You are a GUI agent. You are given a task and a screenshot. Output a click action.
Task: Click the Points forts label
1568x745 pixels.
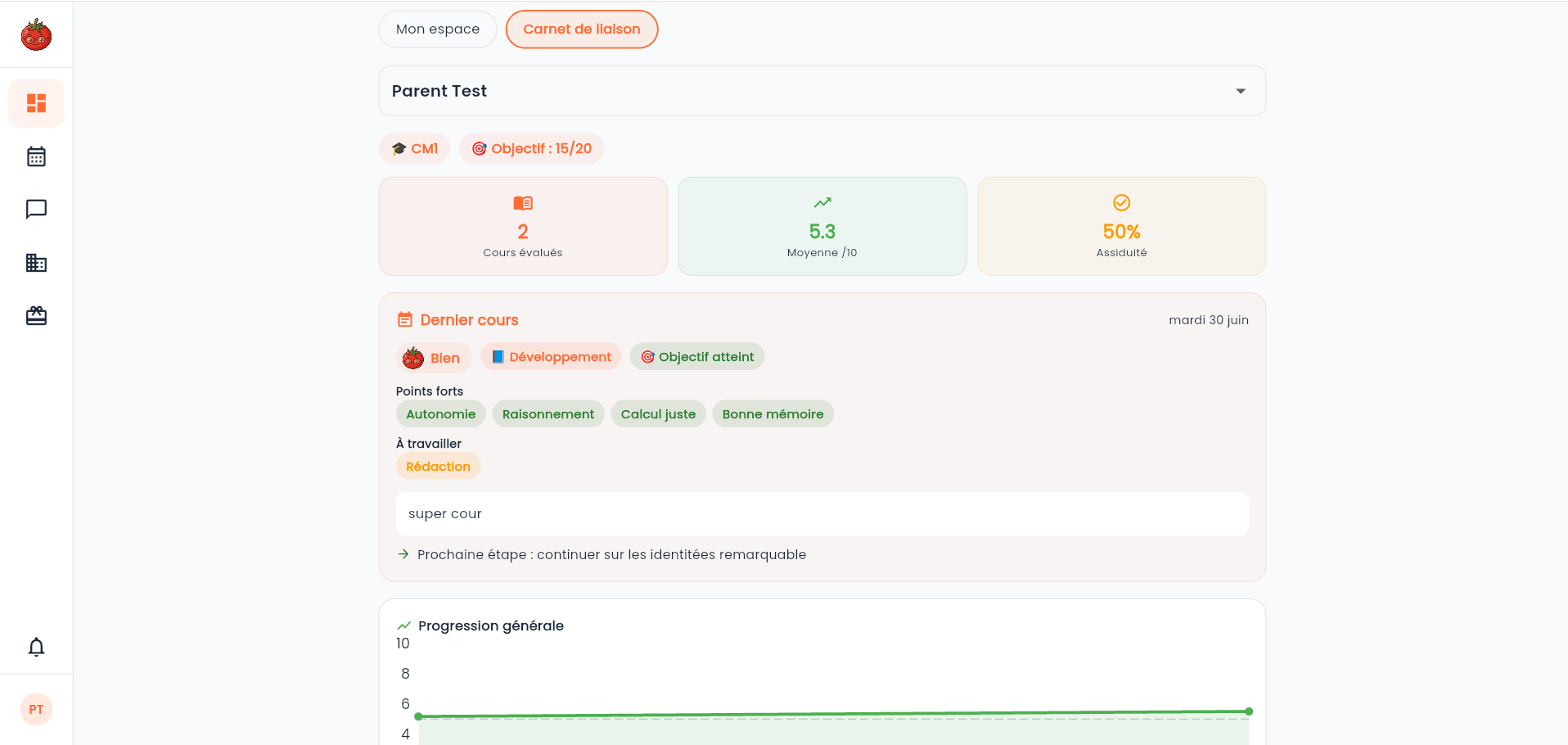pyautogui.click(x=430, y=391)
